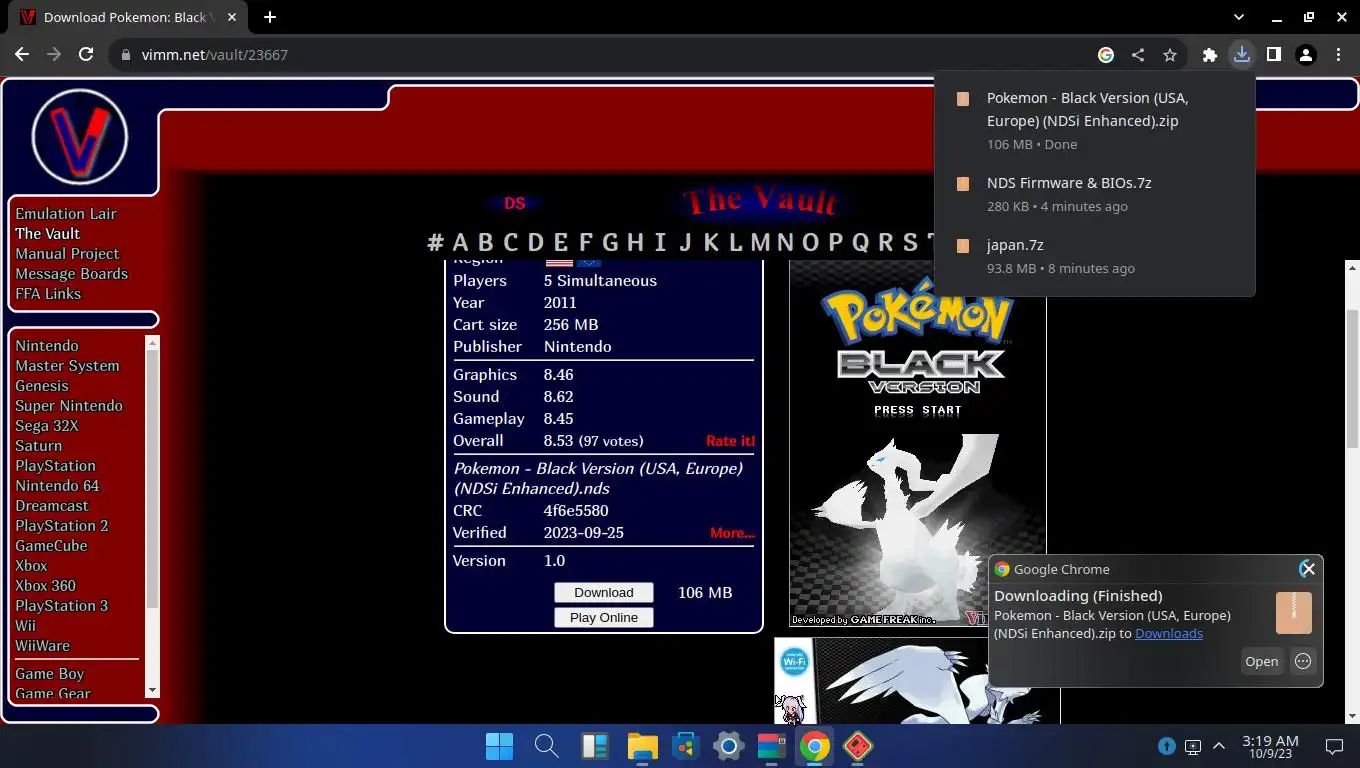The image size is (1360, 768).
Task: Click the page's vertical scrollbar thumb
Action: point(1352,380)
